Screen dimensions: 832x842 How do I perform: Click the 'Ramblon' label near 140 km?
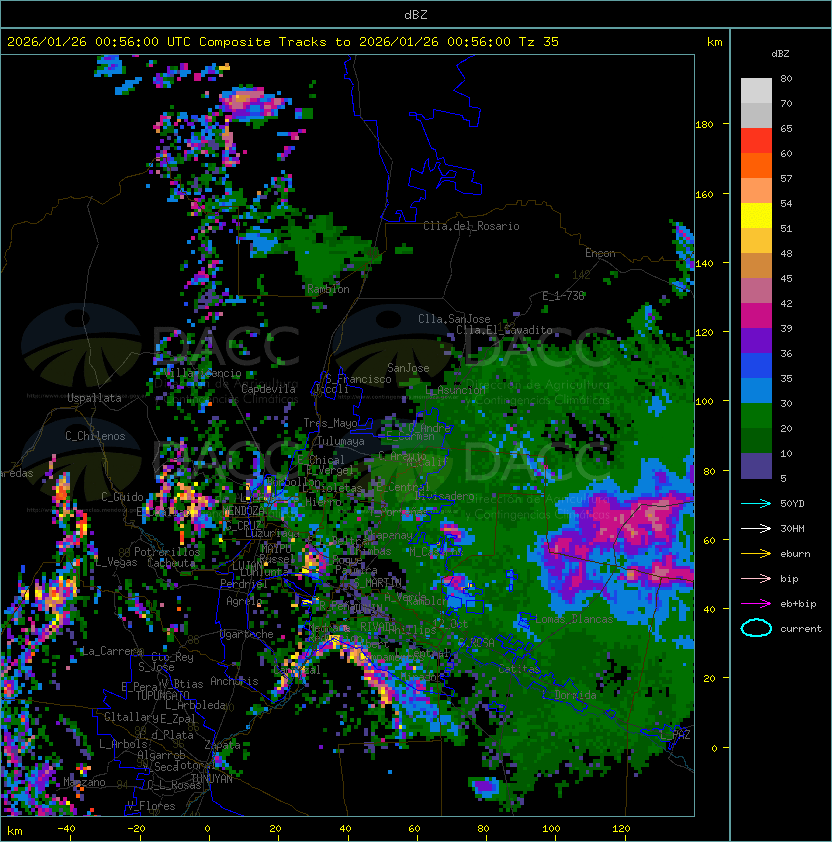coord(328,289)
